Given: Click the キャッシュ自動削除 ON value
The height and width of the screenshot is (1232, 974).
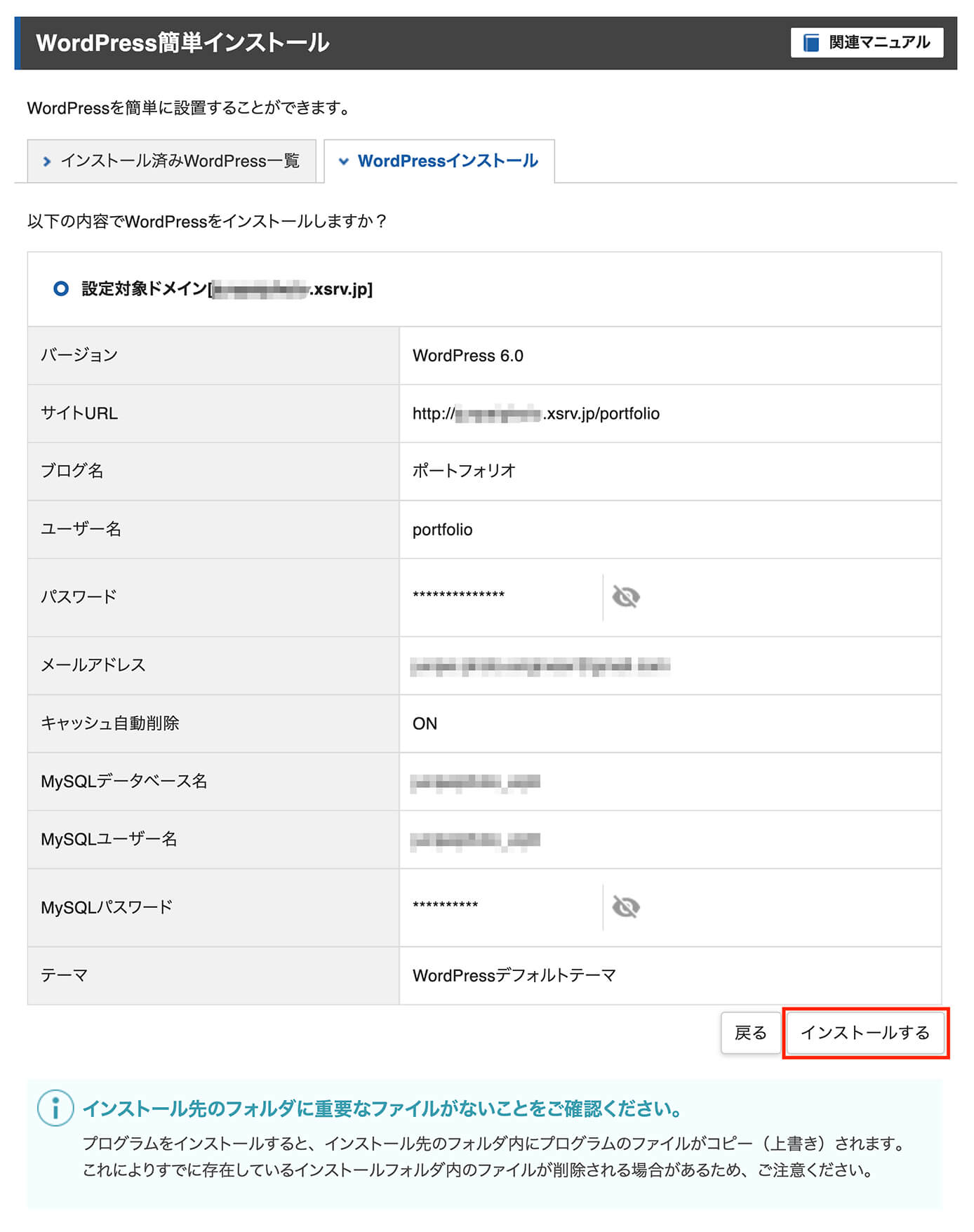Looking at the screenshot, I should coord(425,723).
